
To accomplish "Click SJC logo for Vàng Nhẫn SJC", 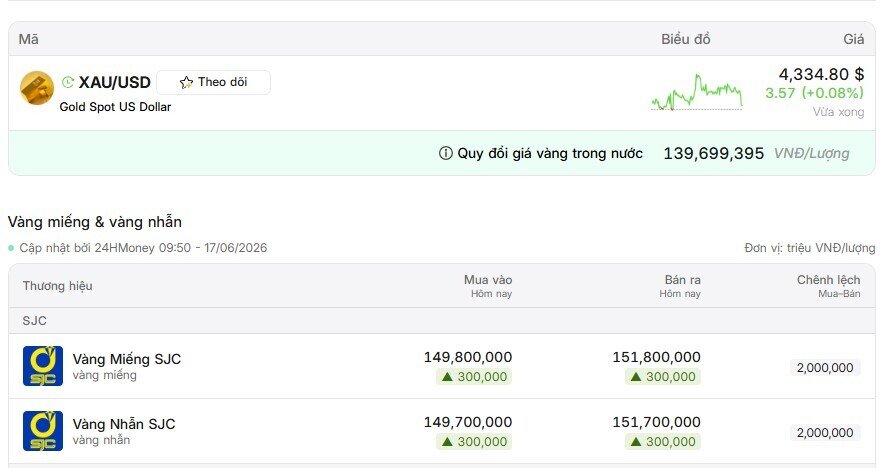I will pyautogui.click(x=43, y=431).
